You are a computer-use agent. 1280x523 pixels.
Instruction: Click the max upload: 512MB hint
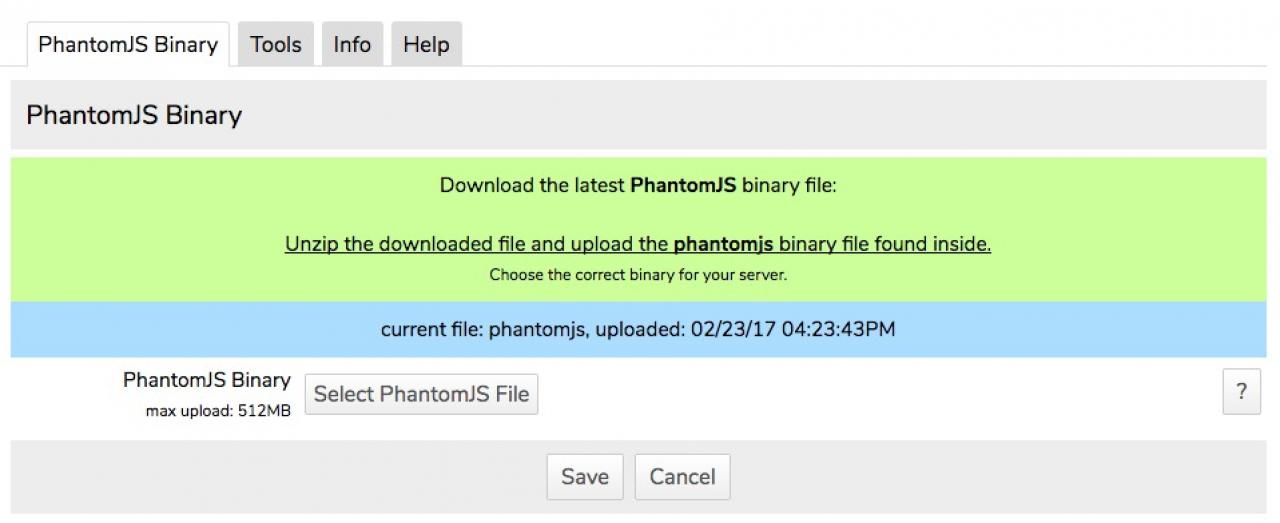[218, 410]
